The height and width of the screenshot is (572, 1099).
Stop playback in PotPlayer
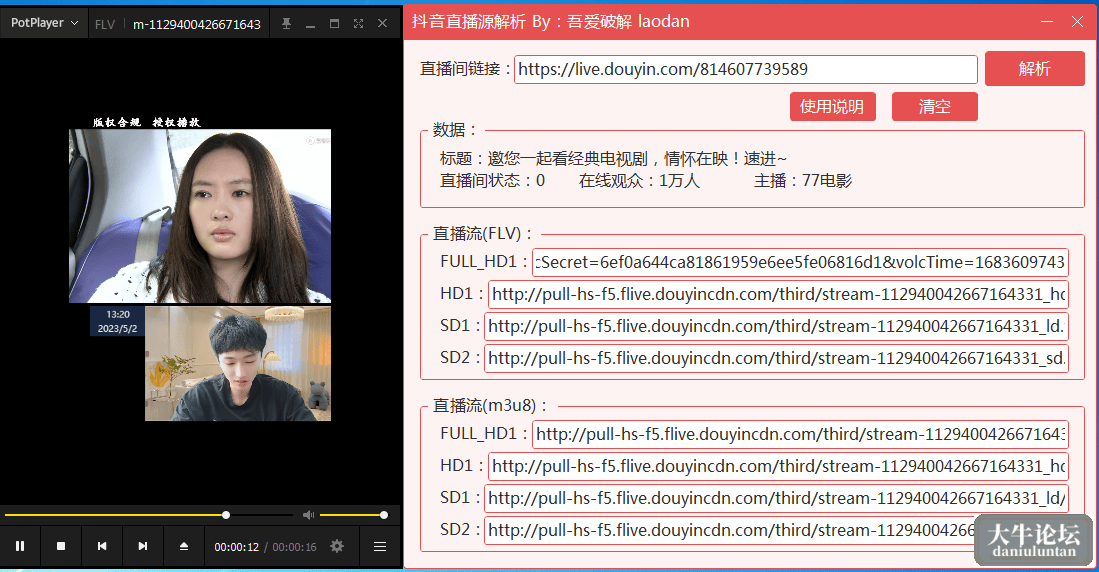point(61,546)
